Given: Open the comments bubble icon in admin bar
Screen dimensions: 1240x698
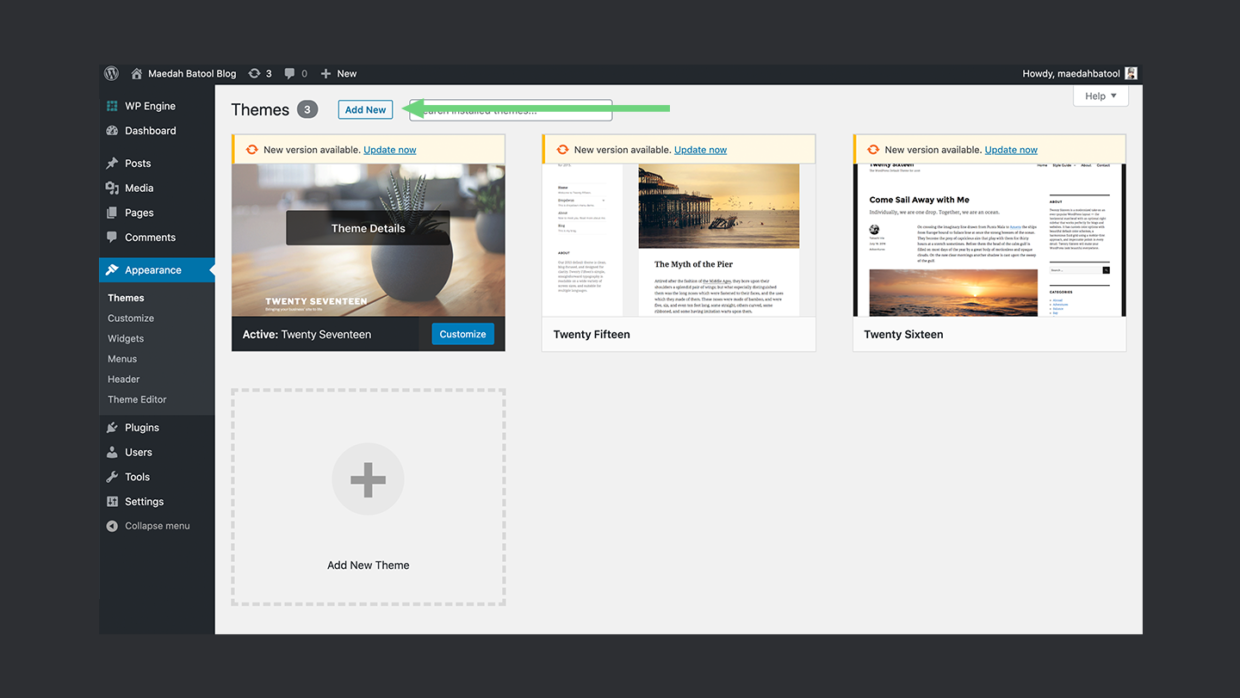Looking at the screenshot, I should (x=289, y=73).
